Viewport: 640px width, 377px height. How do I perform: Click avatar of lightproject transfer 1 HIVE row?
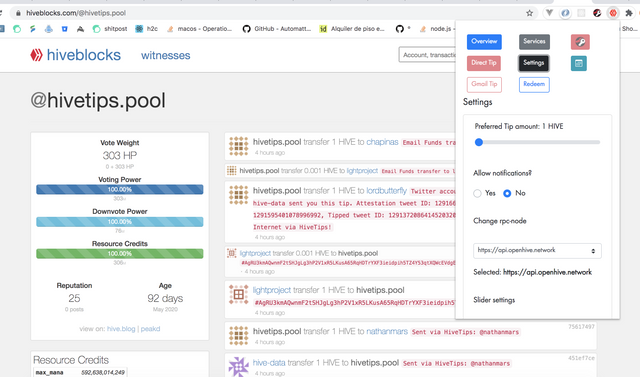click(x=238, y=294)
